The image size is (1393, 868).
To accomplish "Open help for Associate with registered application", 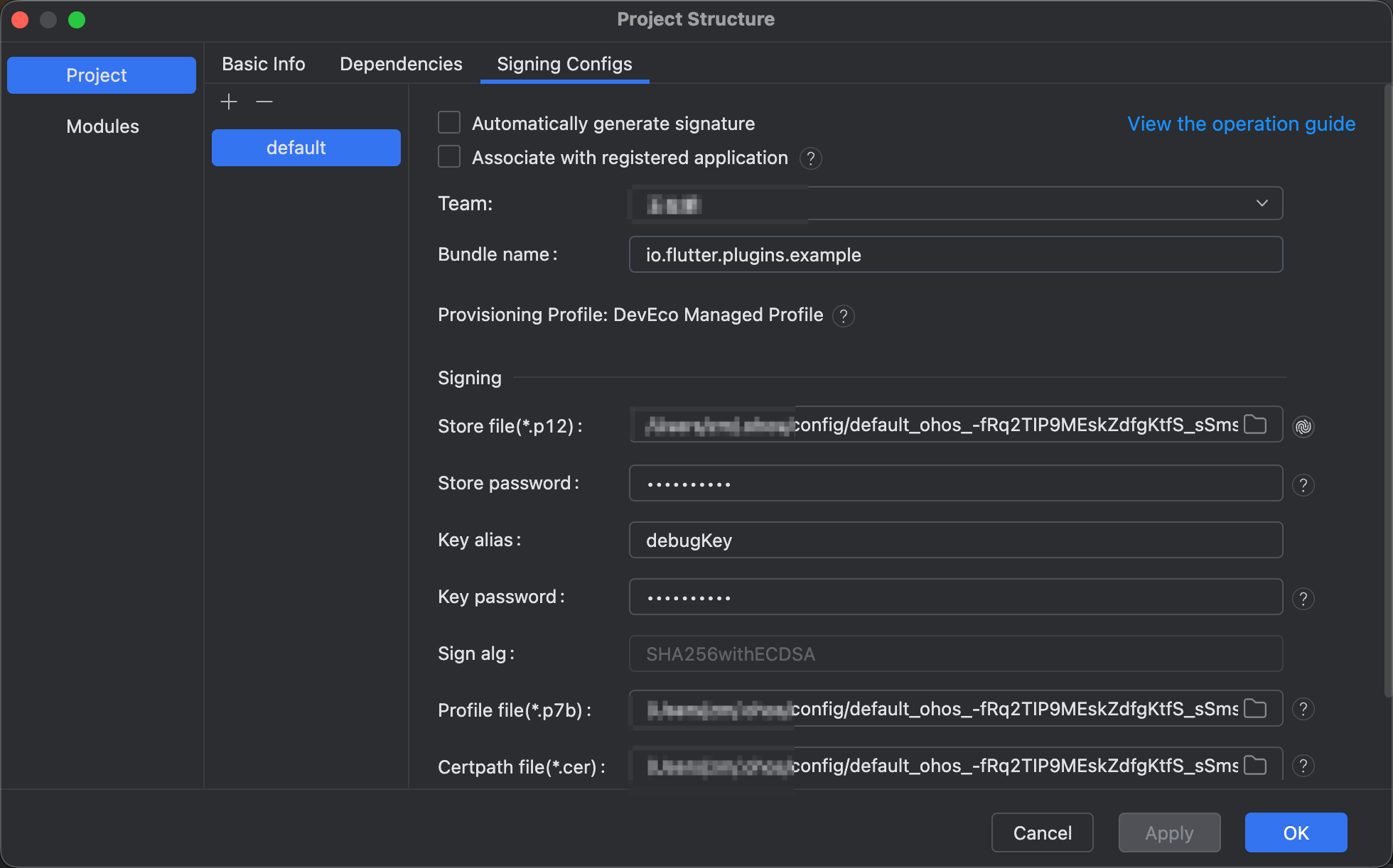I will coord(811,158).
